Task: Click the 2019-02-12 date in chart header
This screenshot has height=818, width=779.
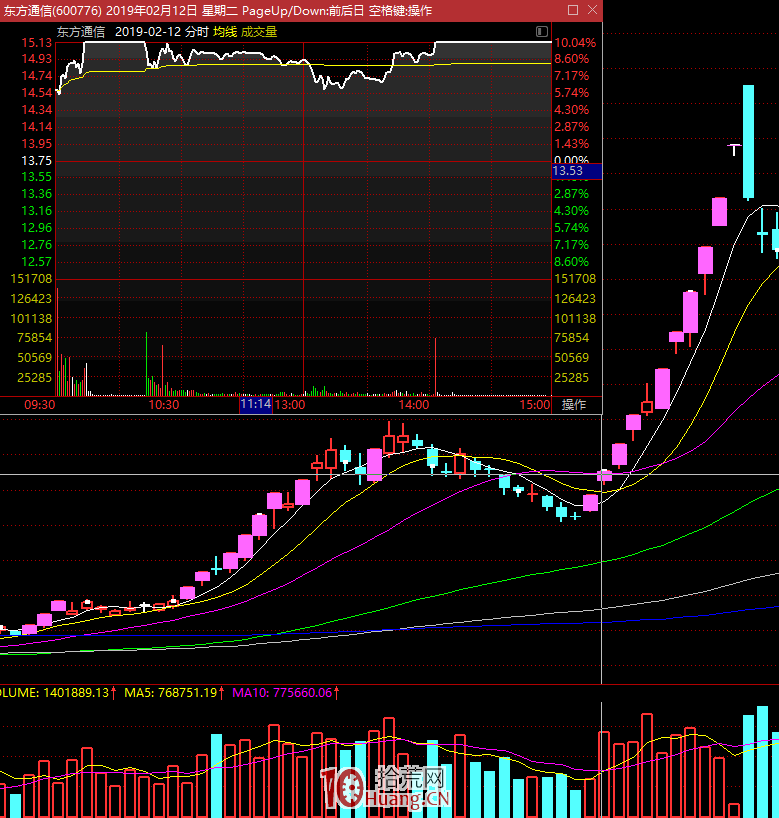Action: pos(148,32)
